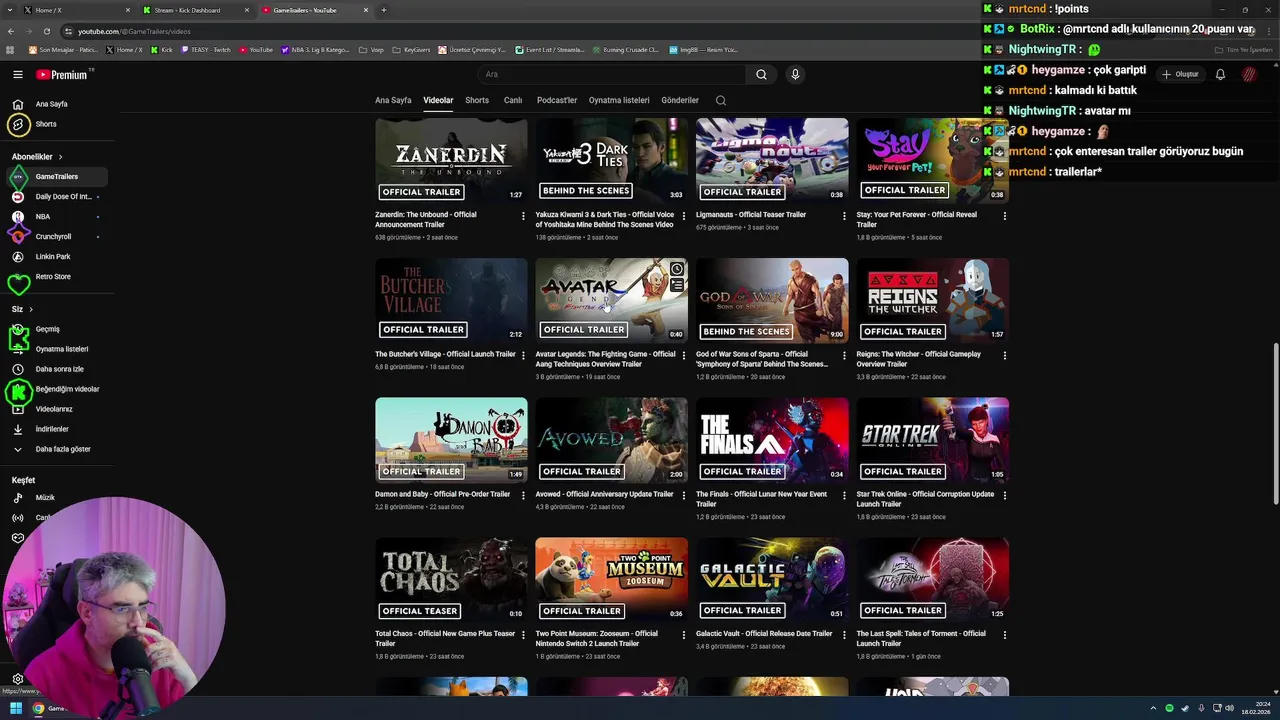
Task: Open options menu for Avowed anniversary trailer
Action: click(x=684, y=494)
